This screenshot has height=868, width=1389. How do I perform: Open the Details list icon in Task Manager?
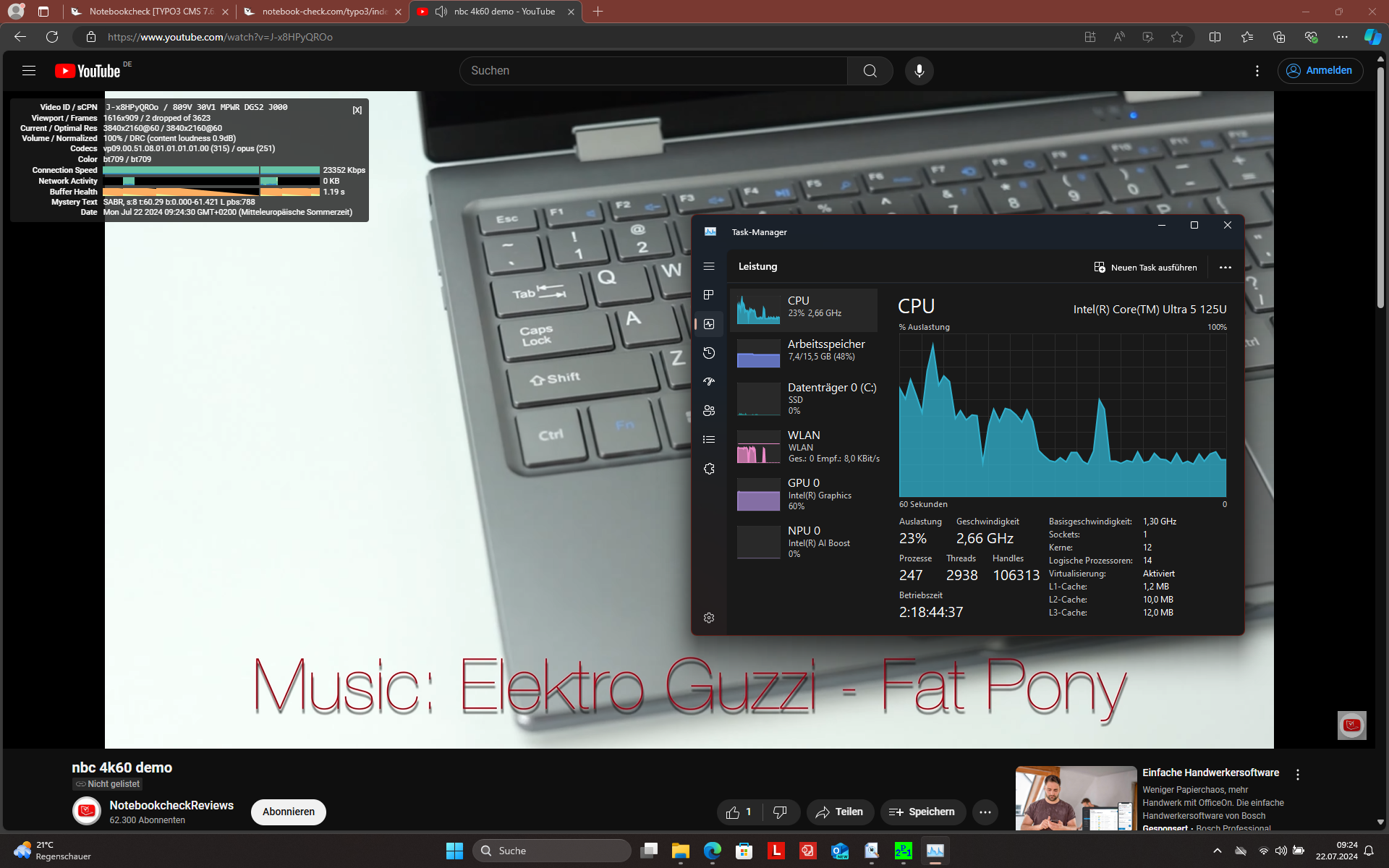point(709,440)
